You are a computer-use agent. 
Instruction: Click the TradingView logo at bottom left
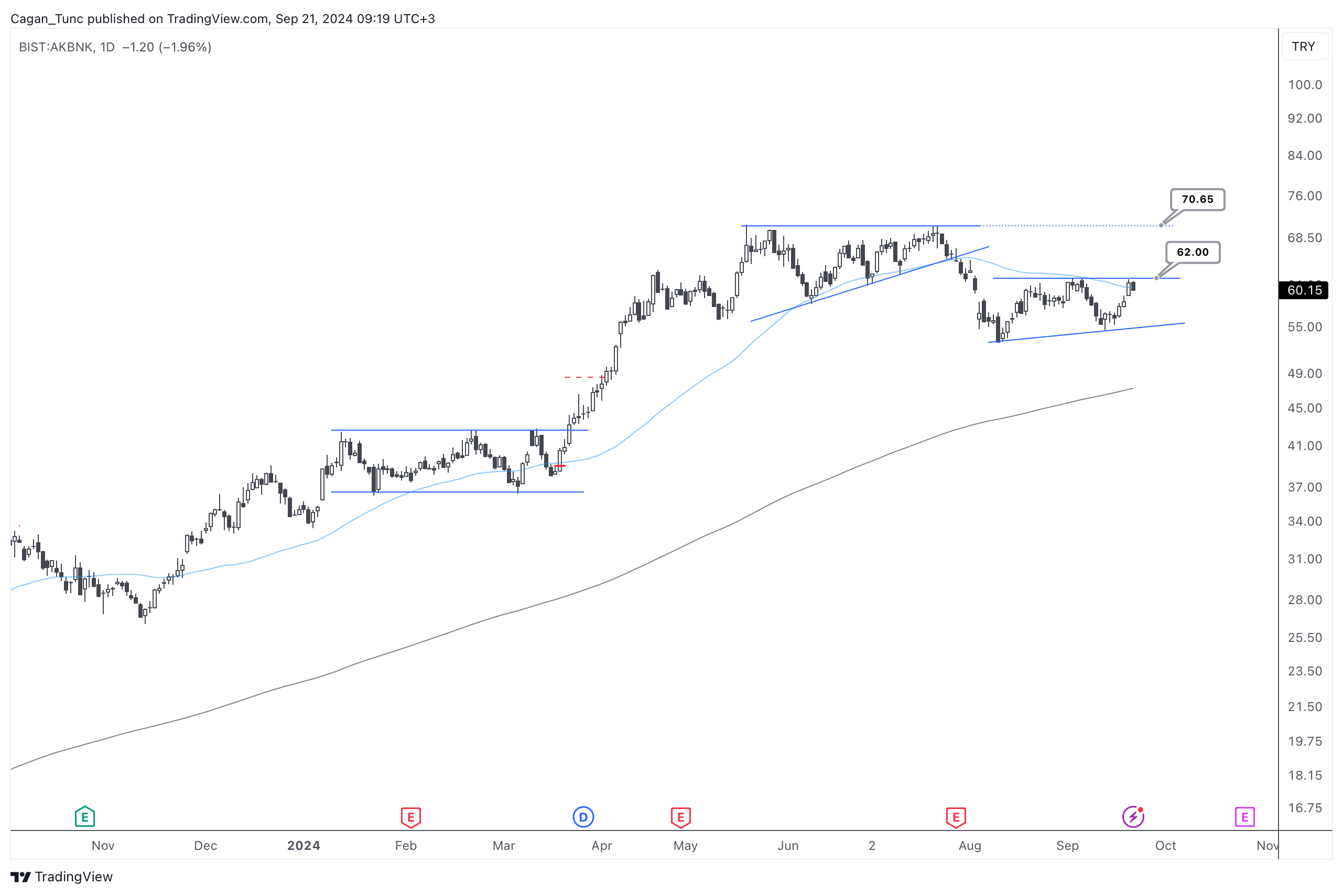point(62,877)
